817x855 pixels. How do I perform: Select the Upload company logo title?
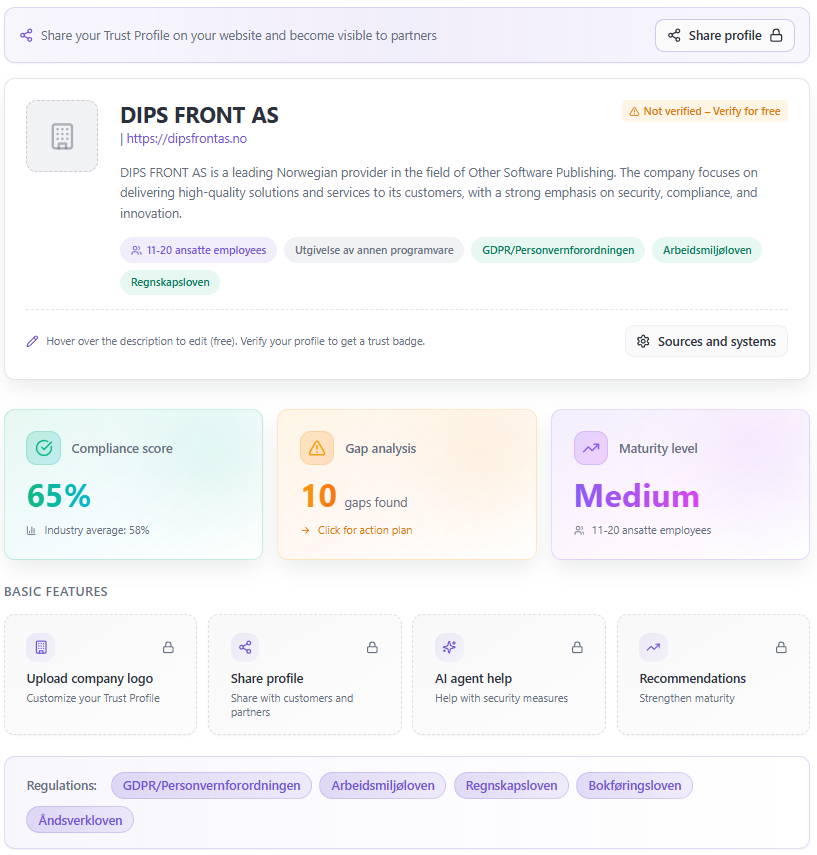pyautogui.click(x=90, y=678)
